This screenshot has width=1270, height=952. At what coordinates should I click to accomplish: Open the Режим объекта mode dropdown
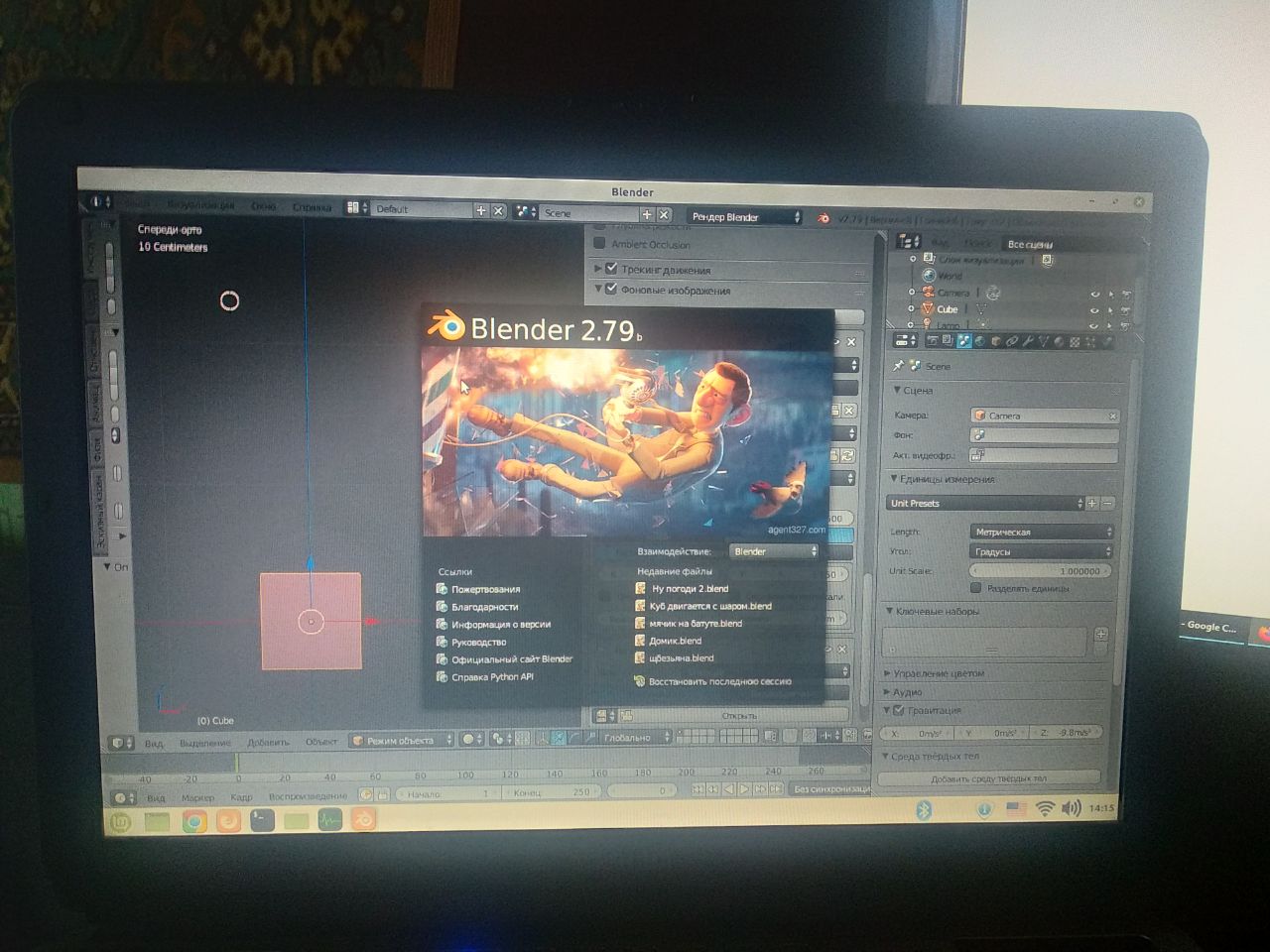tap(402, 740)
